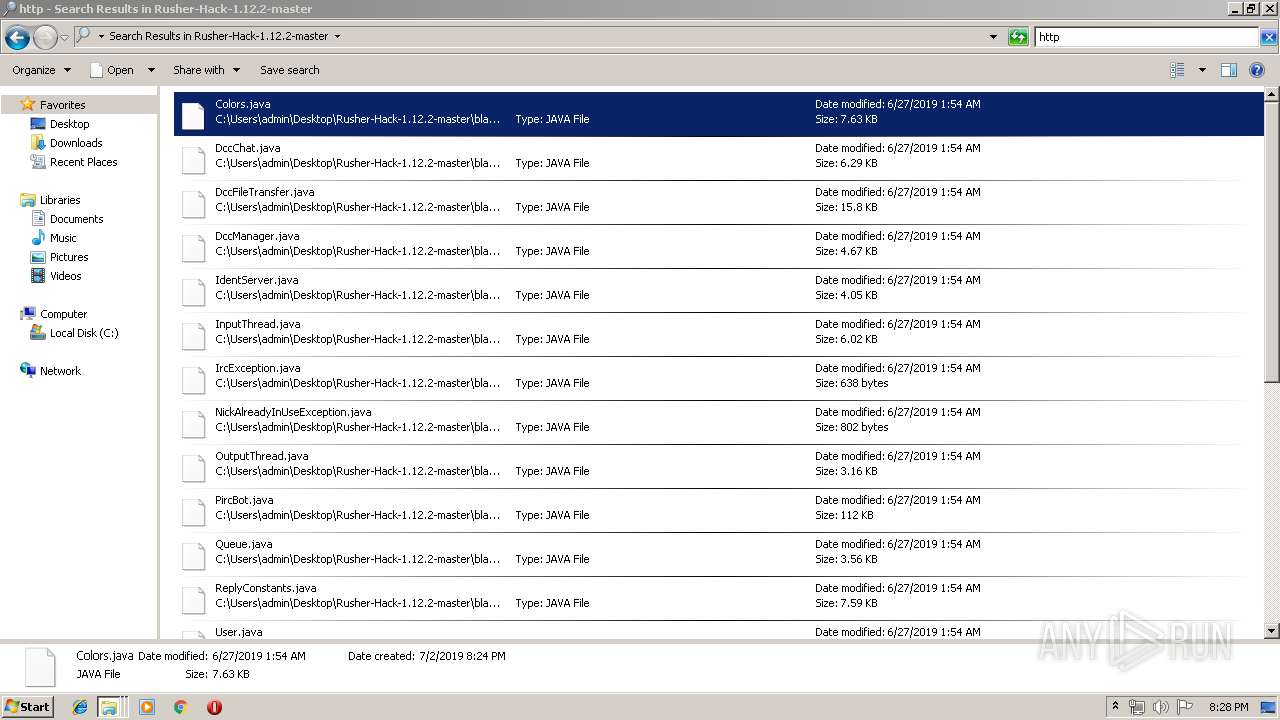Click the 8:28 PM clock
Image resolution: width=1280 pixels, height=720 pixels.
[1228, 707]
